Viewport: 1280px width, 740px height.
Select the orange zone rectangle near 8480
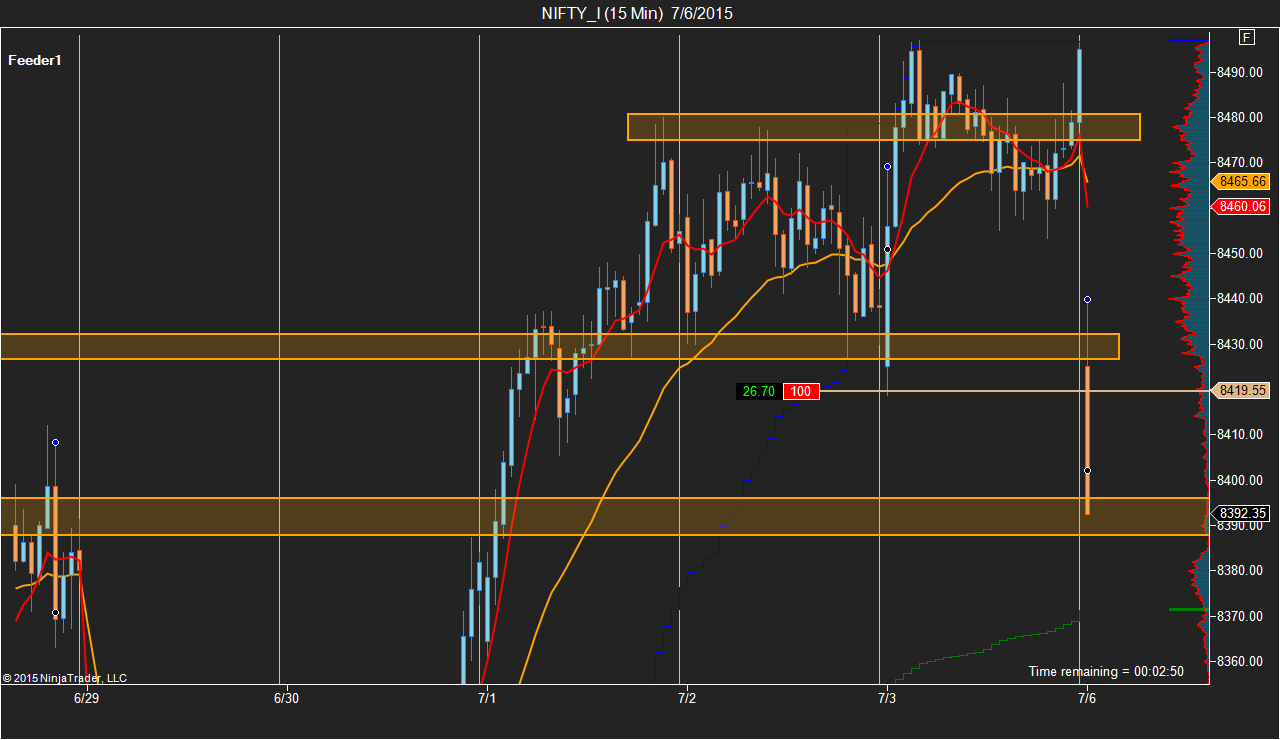coord(884,127)
